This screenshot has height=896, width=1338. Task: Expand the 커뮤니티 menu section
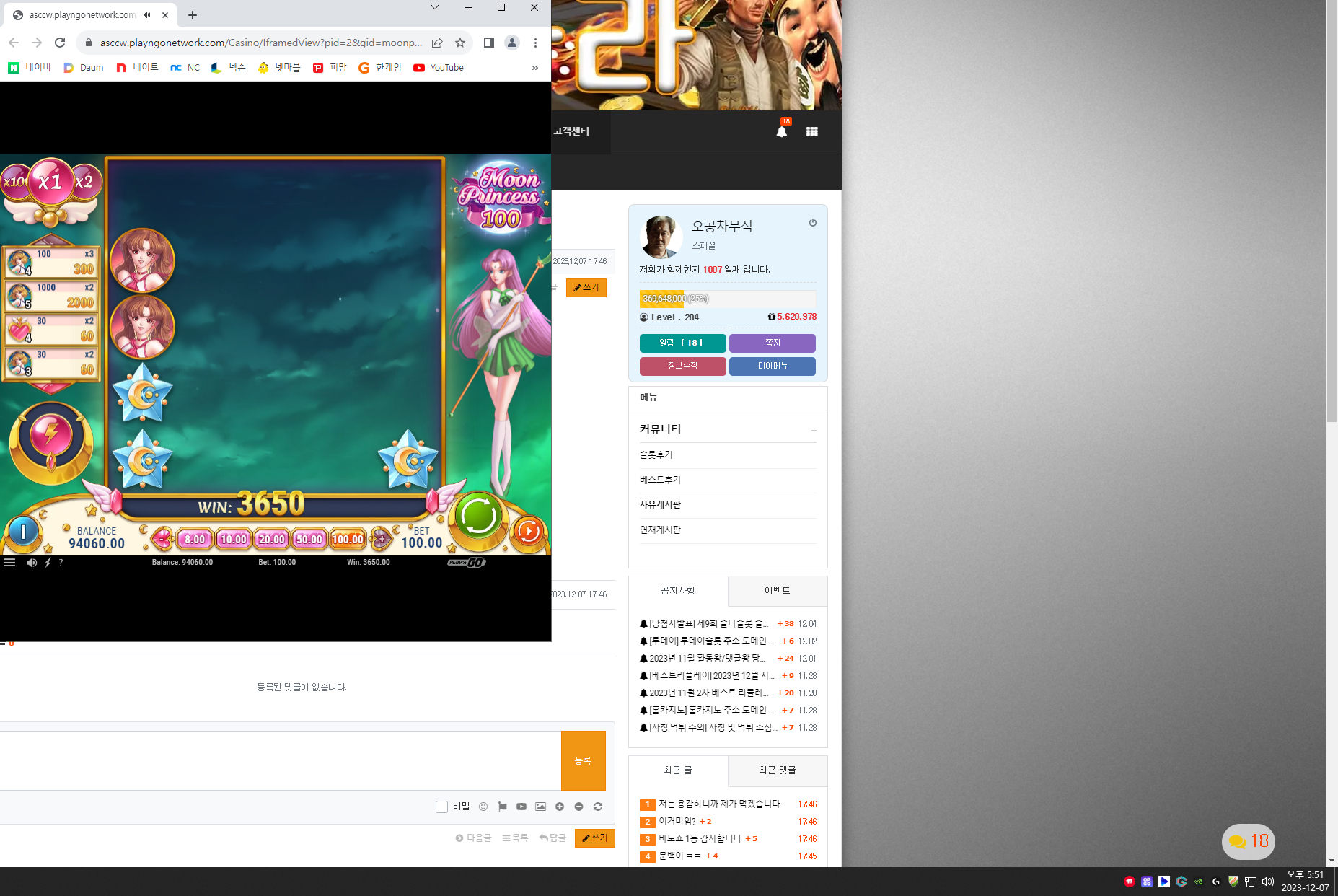(814, 430)
